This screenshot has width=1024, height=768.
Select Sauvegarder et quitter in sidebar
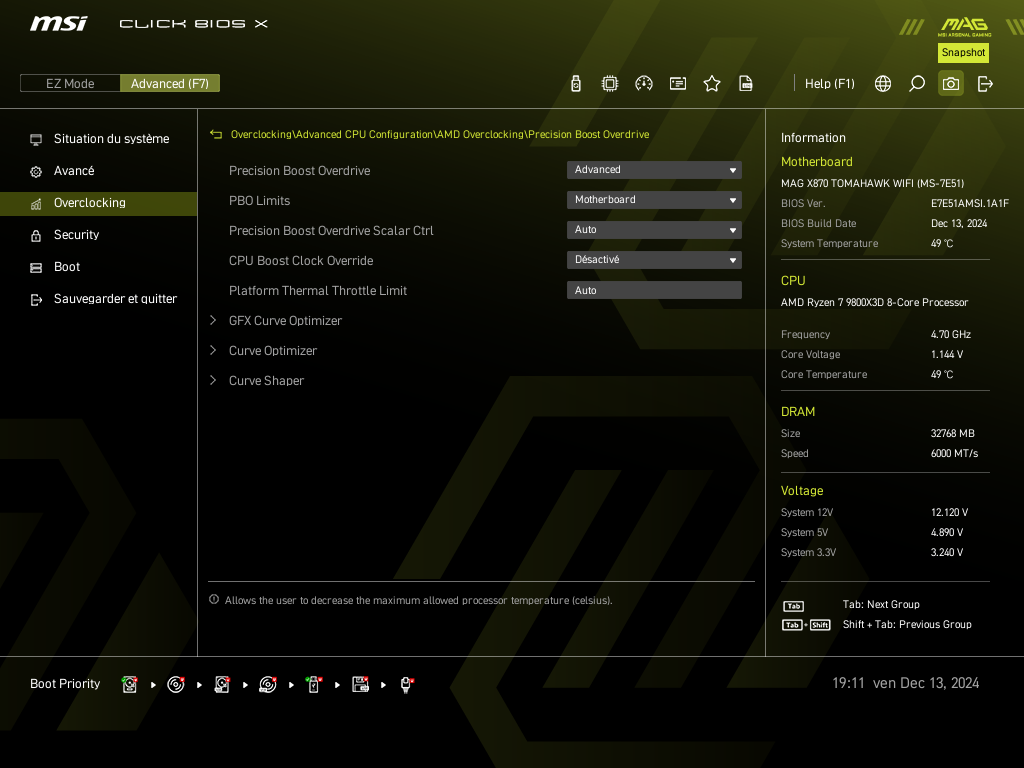(x=115, y=299)
